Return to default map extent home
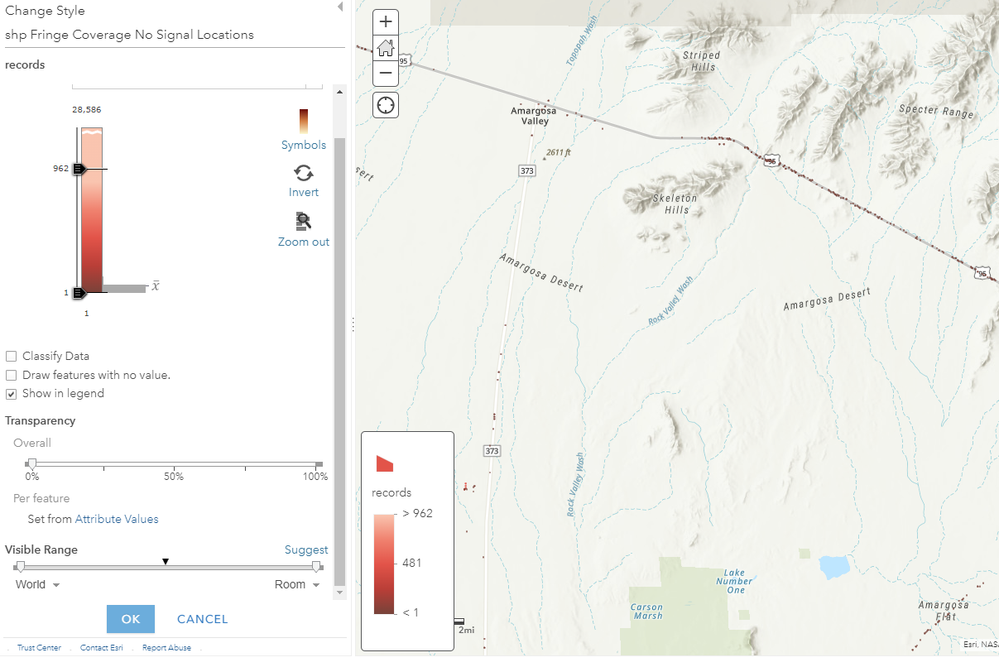 385,48
